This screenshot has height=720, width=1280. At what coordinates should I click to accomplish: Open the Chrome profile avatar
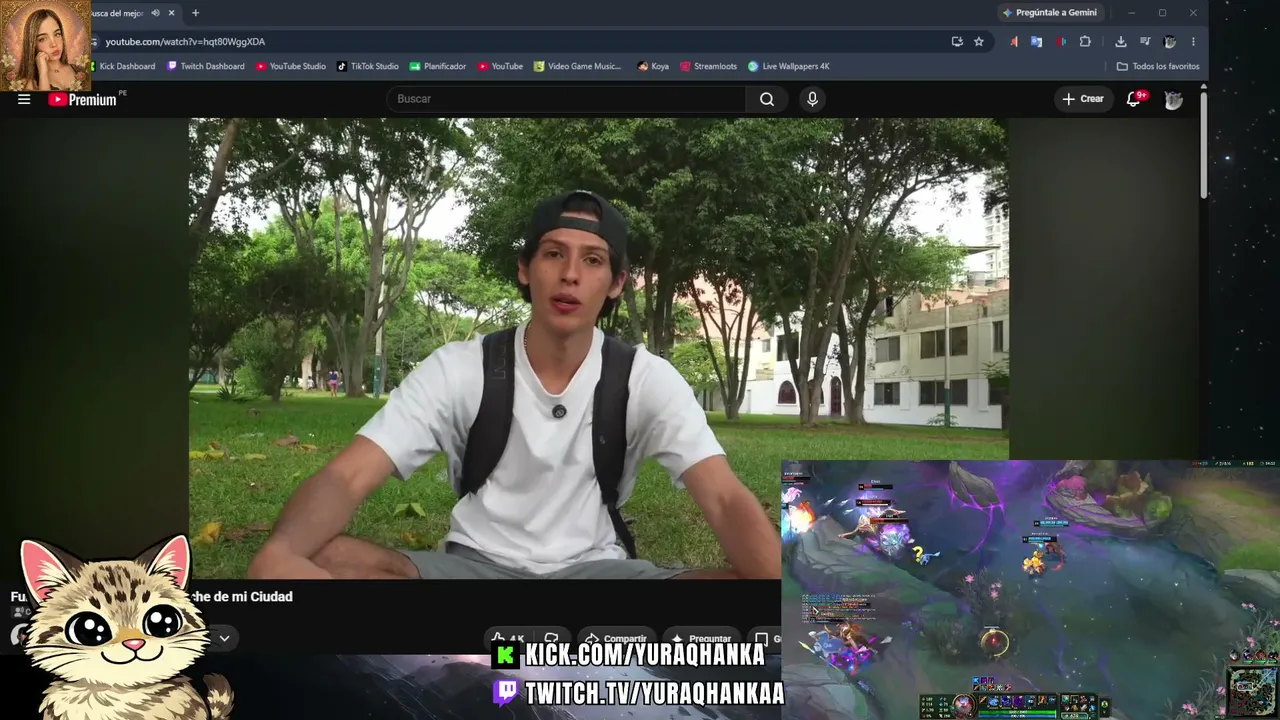(x=1170, y=42)
